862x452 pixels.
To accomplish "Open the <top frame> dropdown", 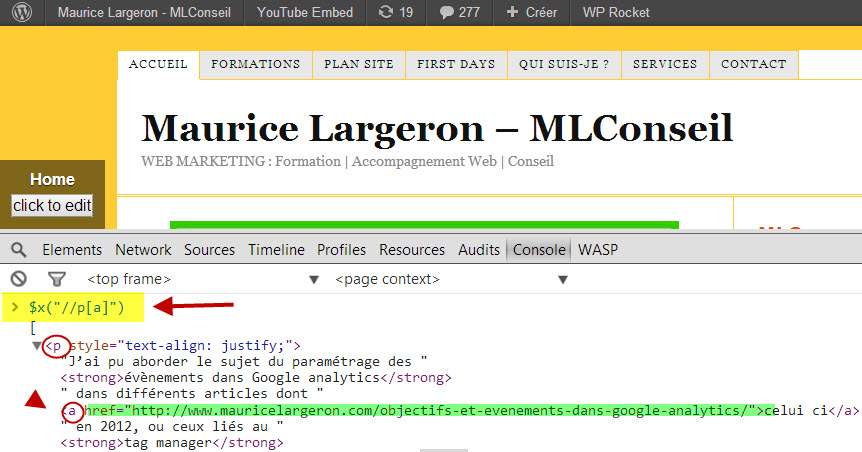I will click(x=203, y=279).
